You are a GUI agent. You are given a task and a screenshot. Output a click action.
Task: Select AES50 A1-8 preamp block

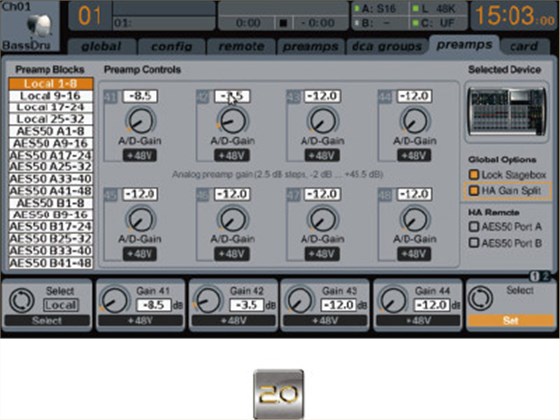point(51,131)
